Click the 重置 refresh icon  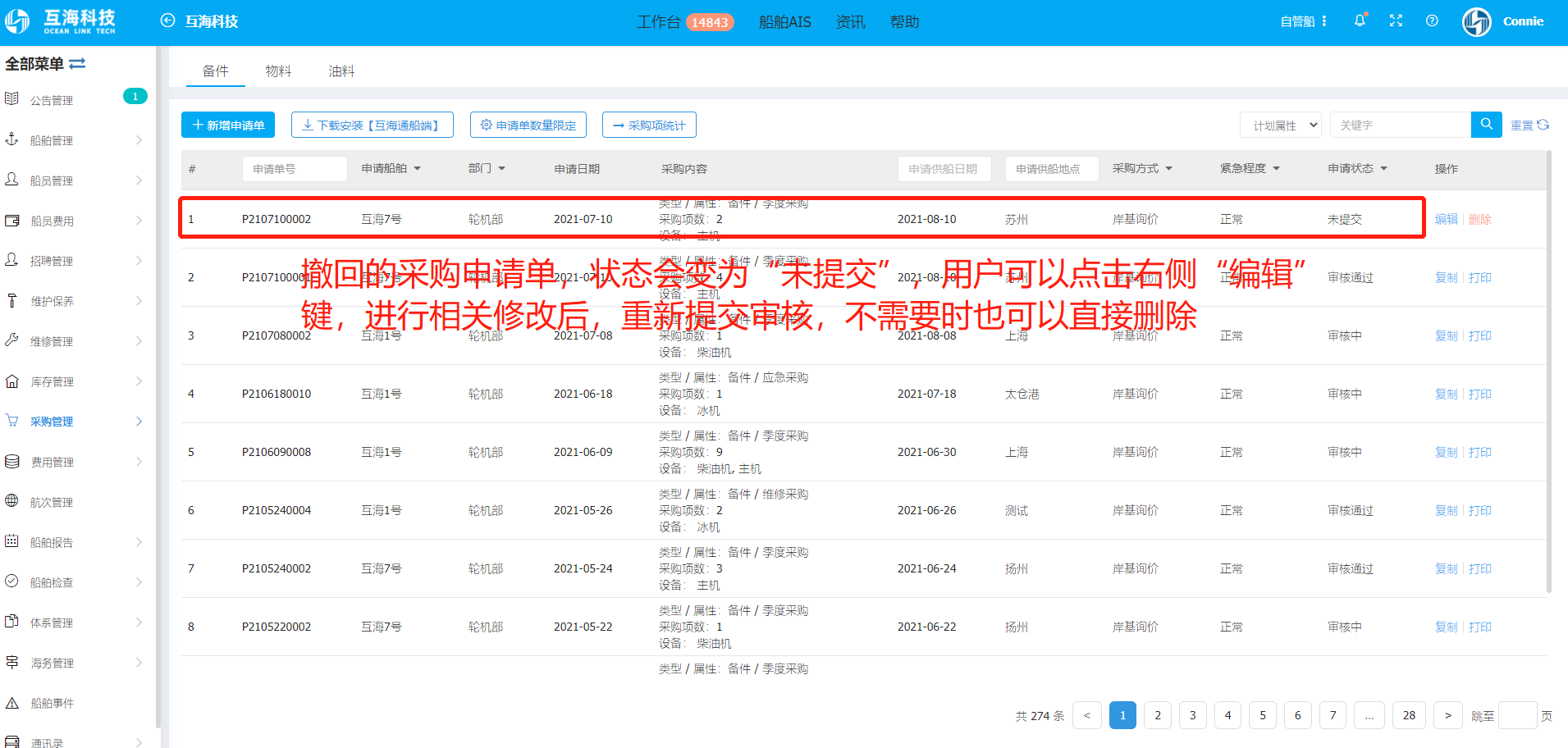1543,125
